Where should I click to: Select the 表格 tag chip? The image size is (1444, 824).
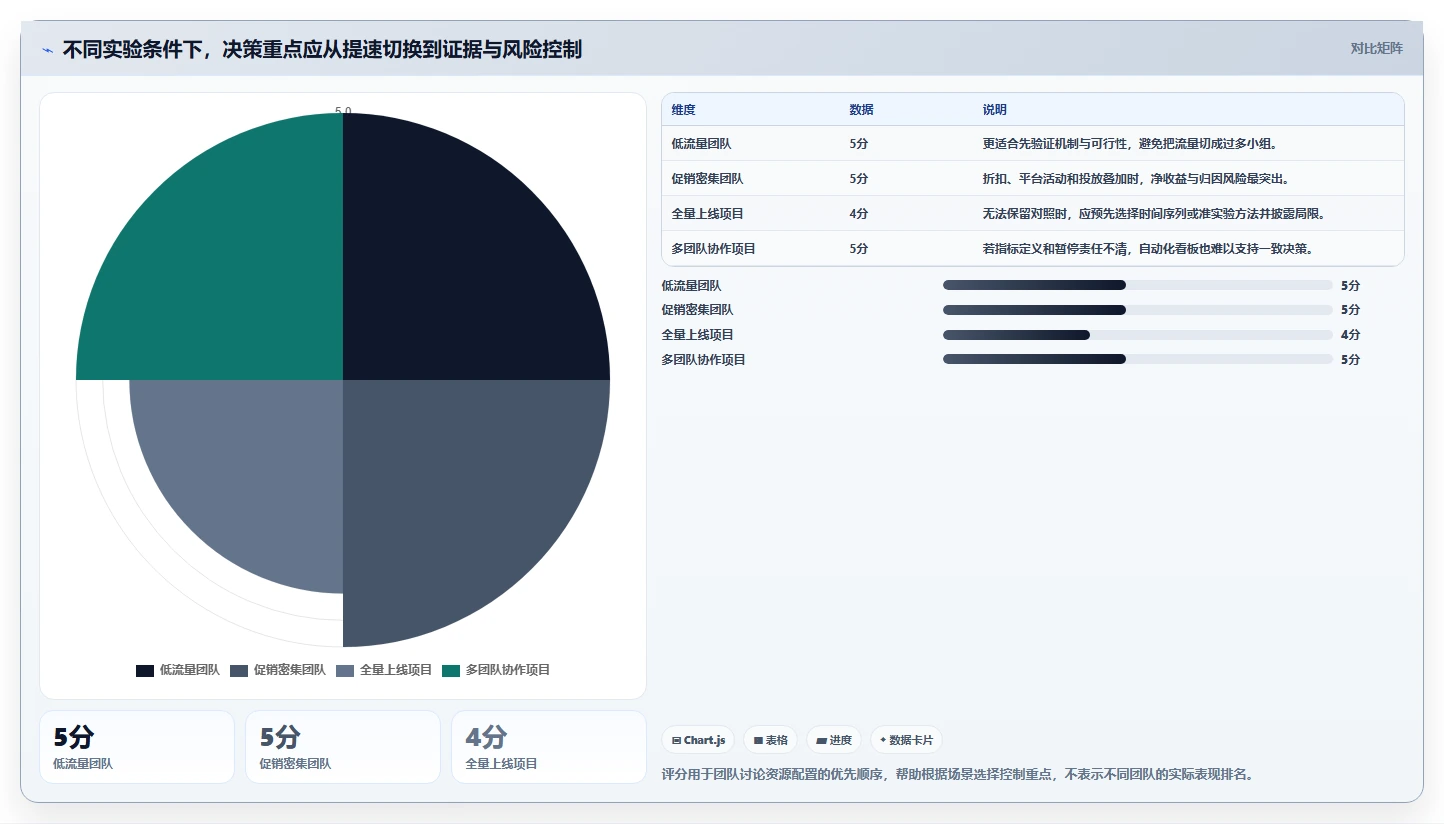[770, 740]
